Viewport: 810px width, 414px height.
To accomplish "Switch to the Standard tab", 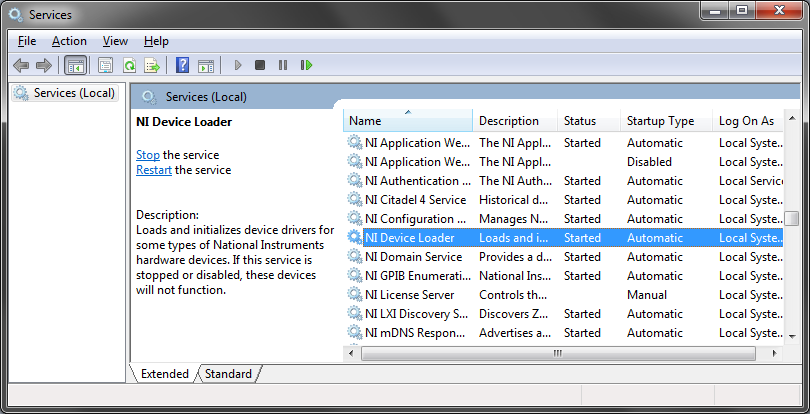I will pos(228,374).
